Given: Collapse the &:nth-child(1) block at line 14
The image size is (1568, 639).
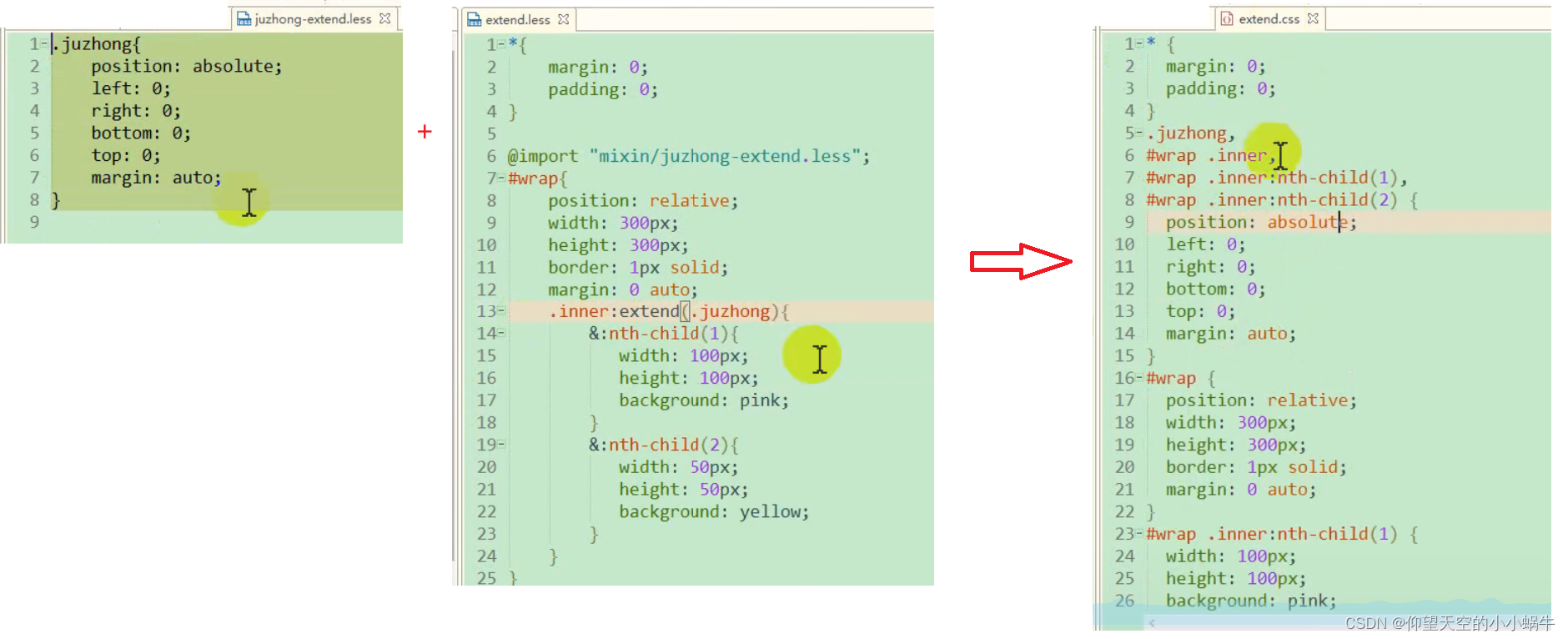Looking at the screenshot, I should [x=502, y=334].
